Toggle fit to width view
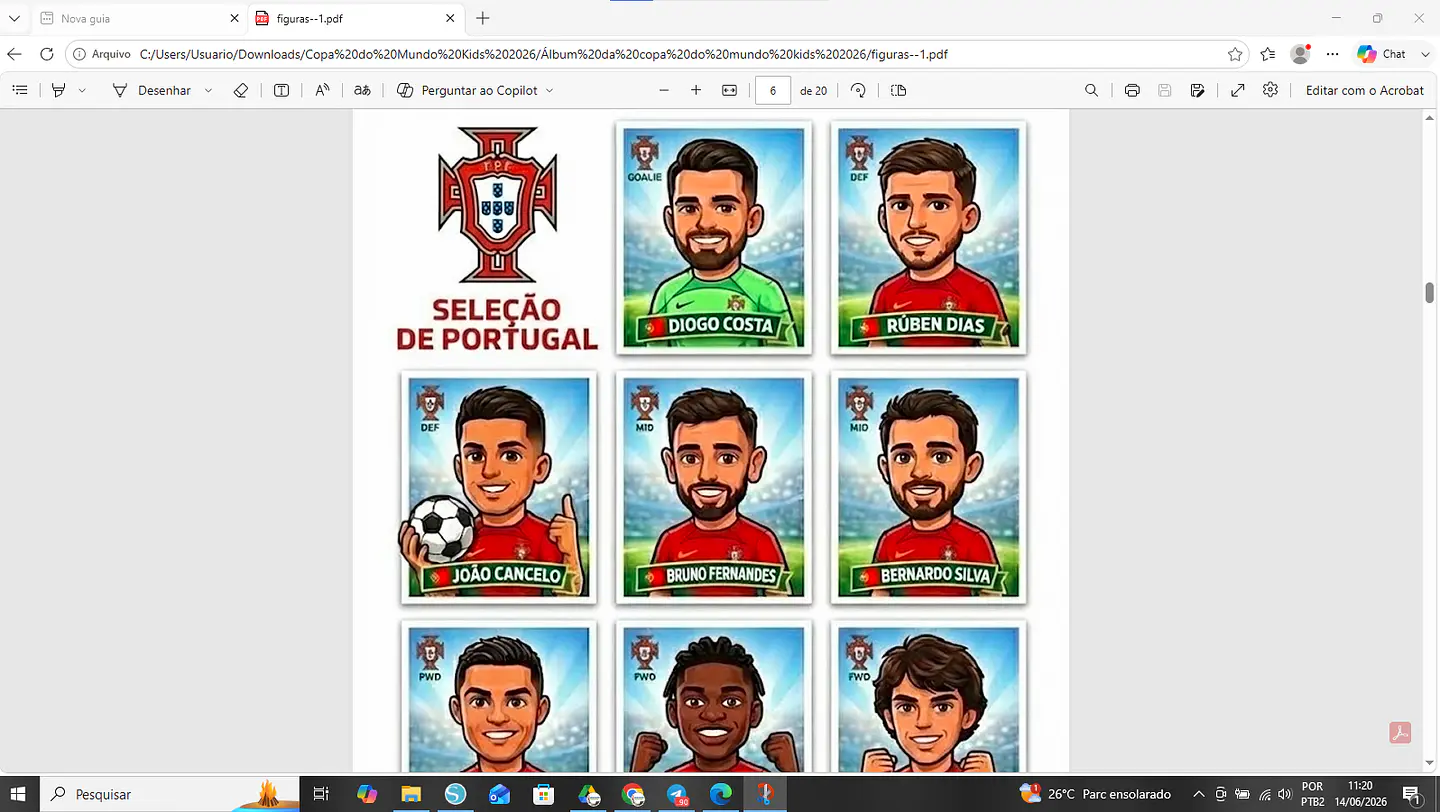This screenshot has width=1440, height=812. 730,90
